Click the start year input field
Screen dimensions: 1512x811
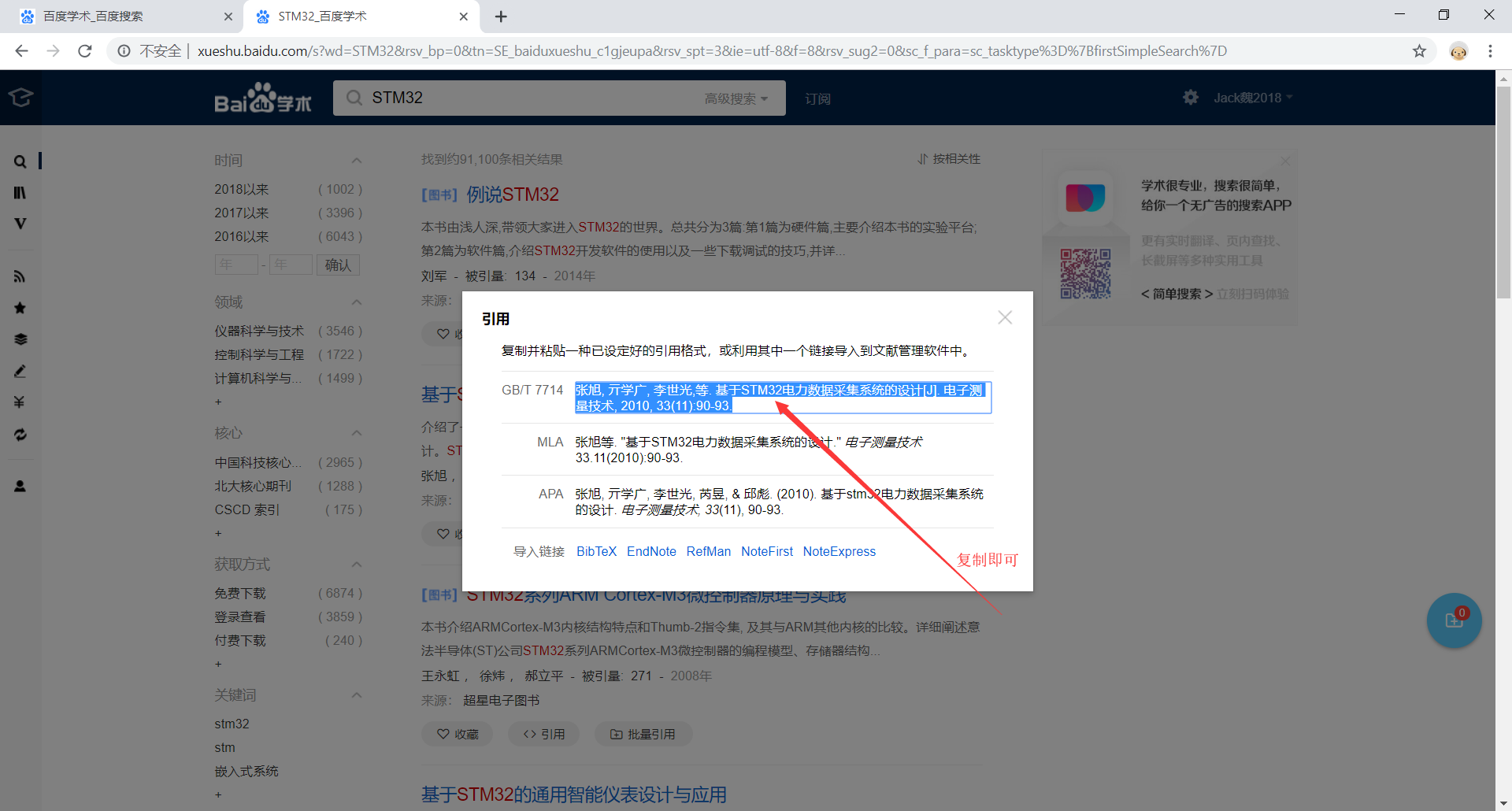(236, 265)
